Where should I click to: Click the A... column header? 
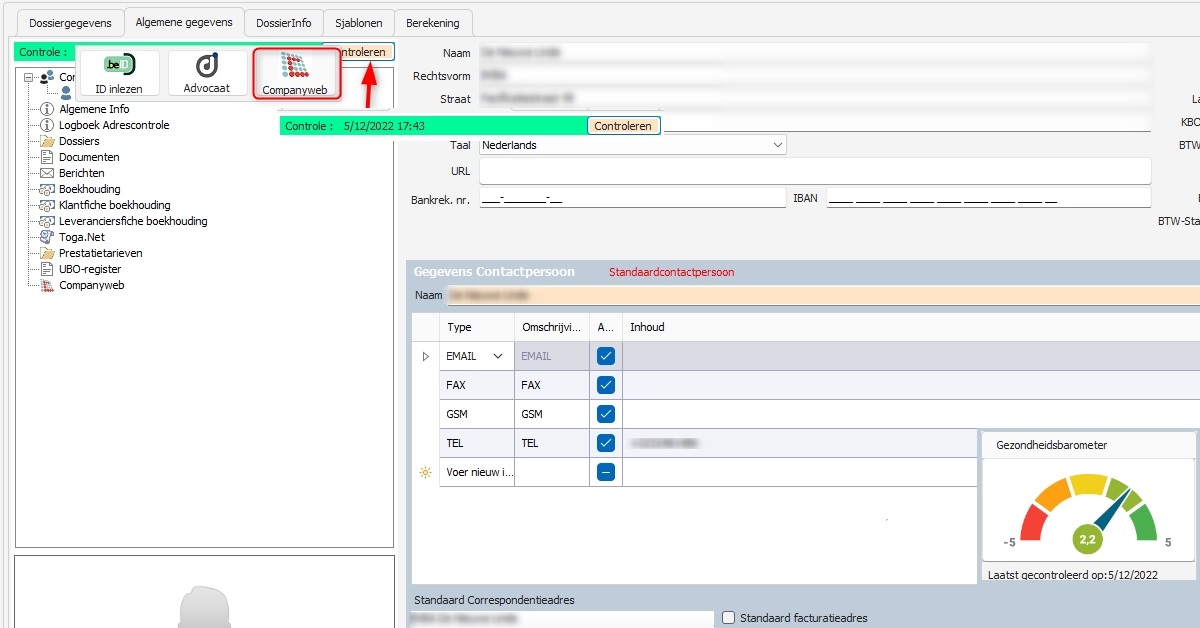pyautogui.click(x=606, y=327)
